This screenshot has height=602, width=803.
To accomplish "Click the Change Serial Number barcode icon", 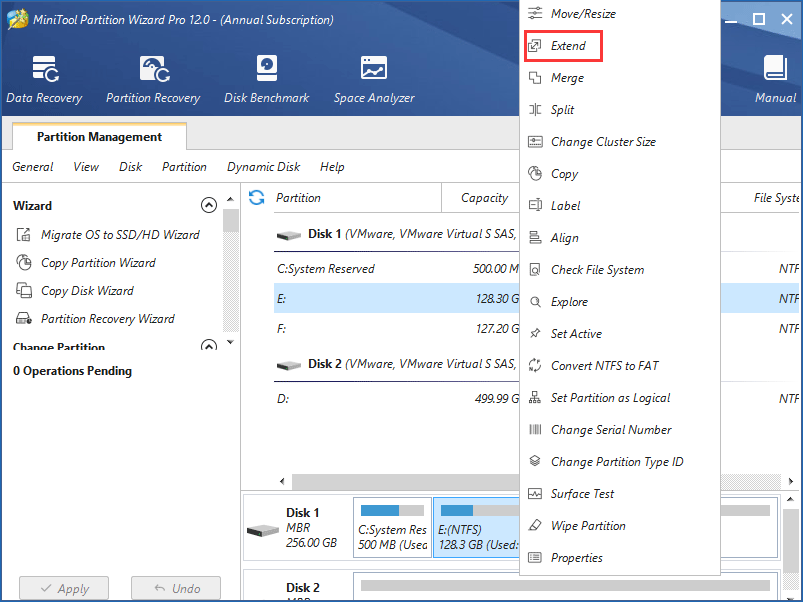I will [535, 429].
